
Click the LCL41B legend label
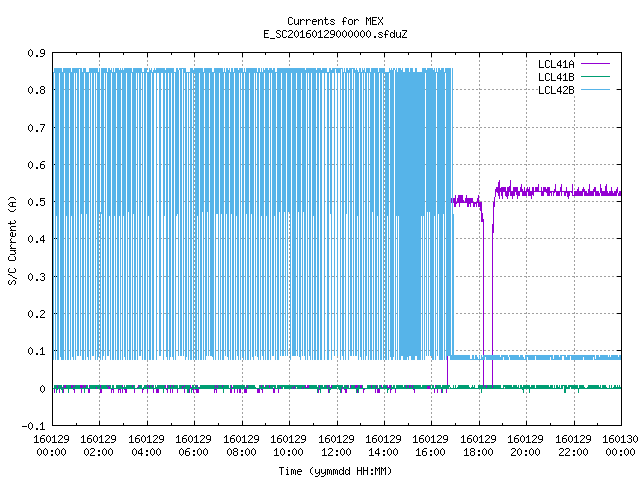point(556,77)
